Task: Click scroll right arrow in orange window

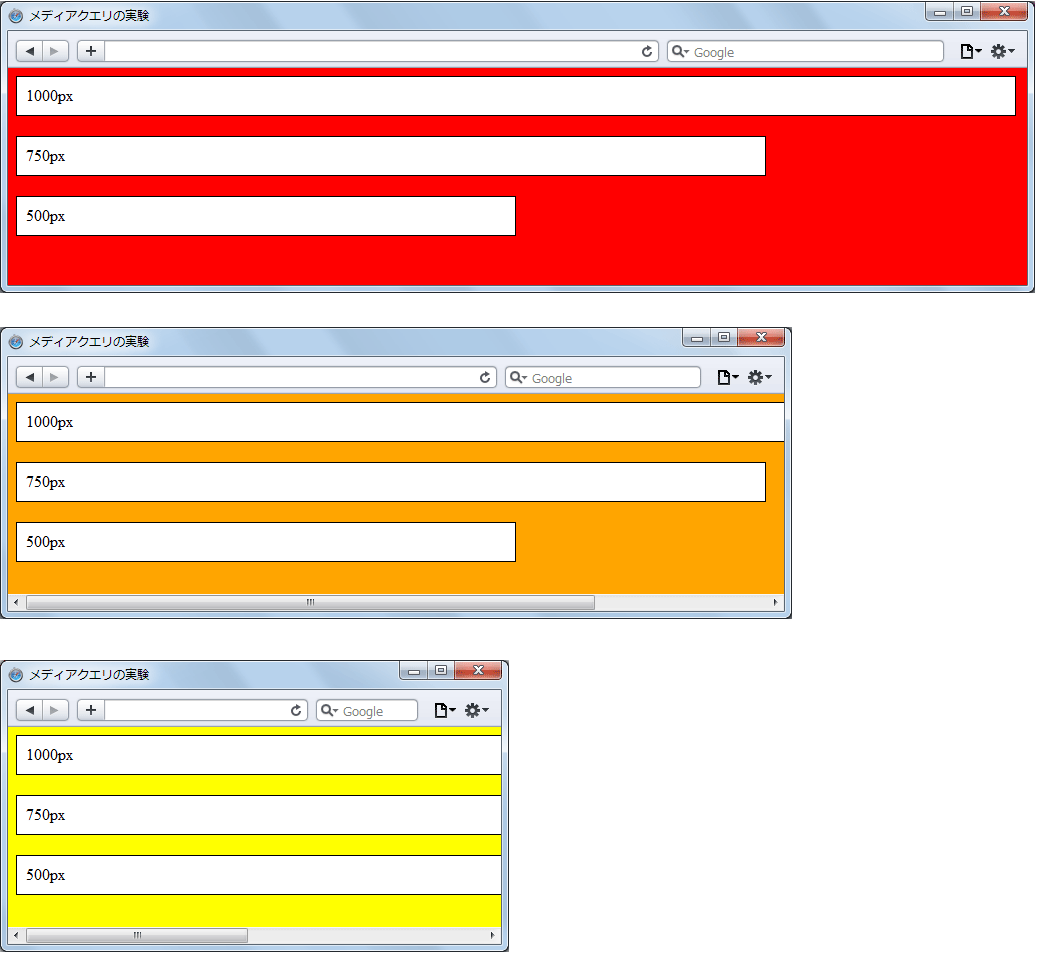Action: pos(775,602)
